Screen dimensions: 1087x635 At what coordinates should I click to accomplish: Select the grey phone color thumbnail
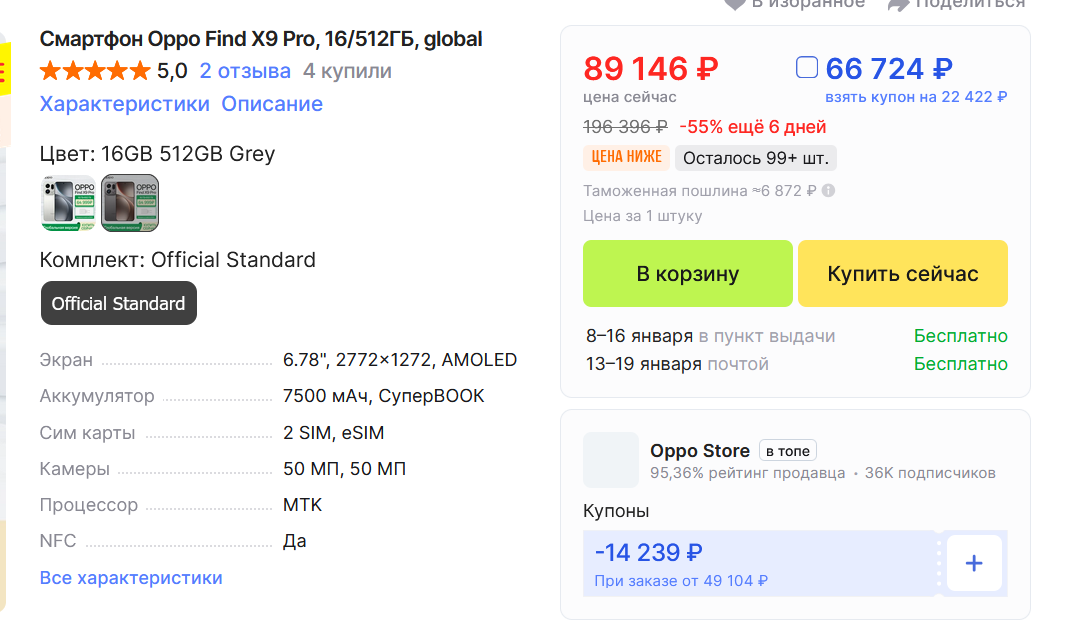point(130,203)
